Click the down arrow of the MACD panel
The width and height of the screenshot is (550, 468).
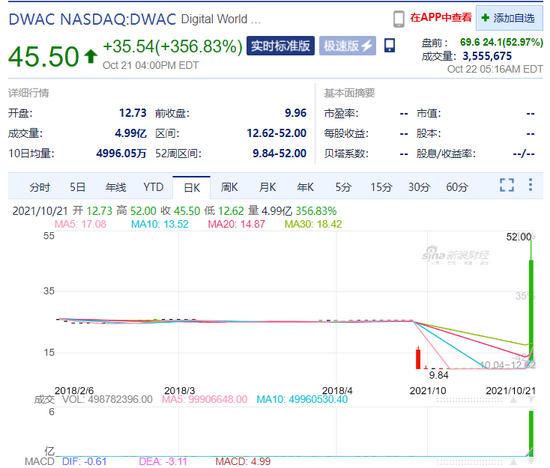[x=531, y=462]
